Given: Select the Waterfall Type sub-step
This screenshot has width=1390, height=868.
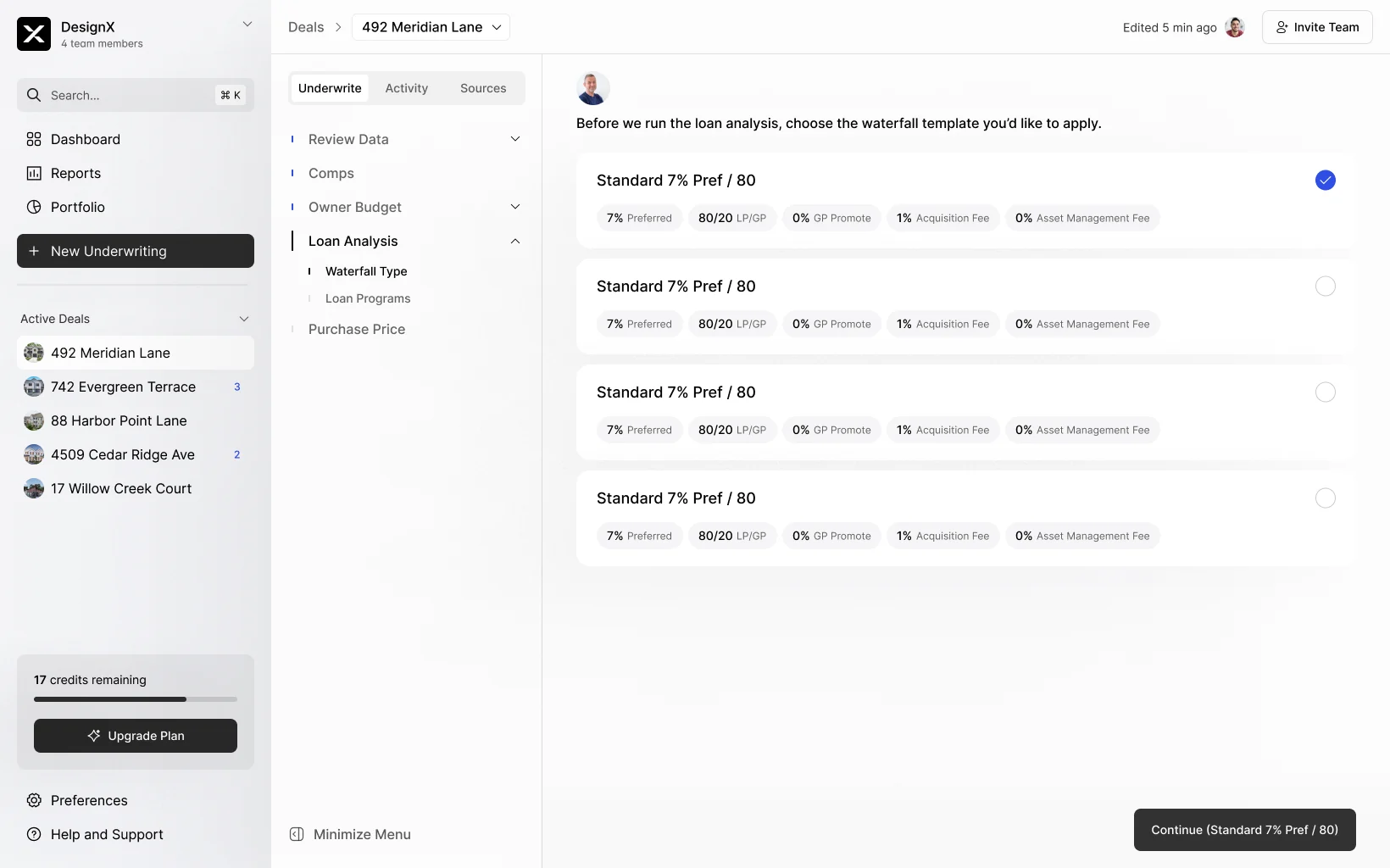Looking at the screenshot, I should point(366,271).
